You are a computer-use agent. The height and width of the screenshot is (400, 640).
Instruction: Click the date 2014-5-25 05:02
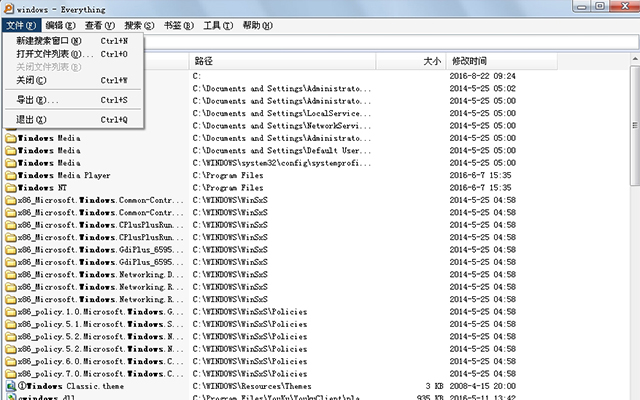pyautogui.click(x=482, y=89)
